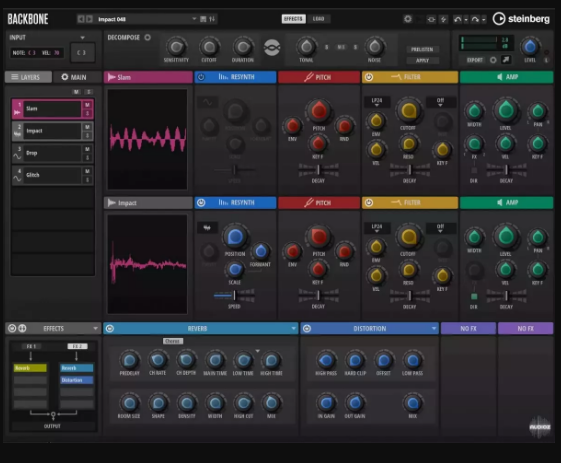The image size is (561, 463).
Task: Click the Impact resynth mode waveform icon
Action: 207,228
